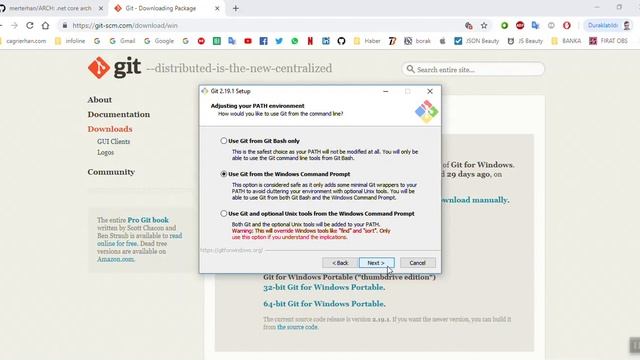Open the red Opera-style extension icon
The width and height of the screenshot is (640, 360).
point(567,25)
